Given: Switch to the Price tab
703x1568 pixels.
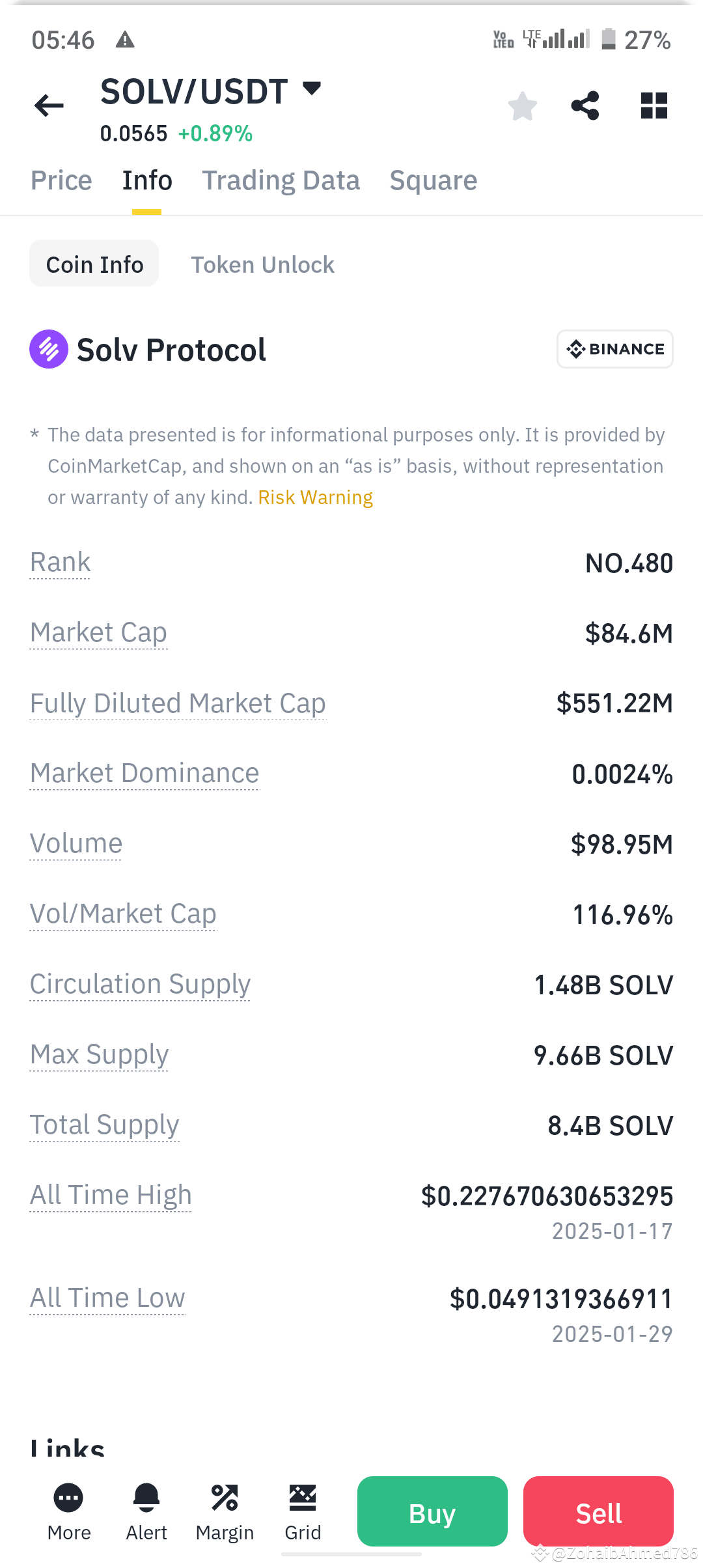Looking at the screenshot, I should [x=61, y=180].
